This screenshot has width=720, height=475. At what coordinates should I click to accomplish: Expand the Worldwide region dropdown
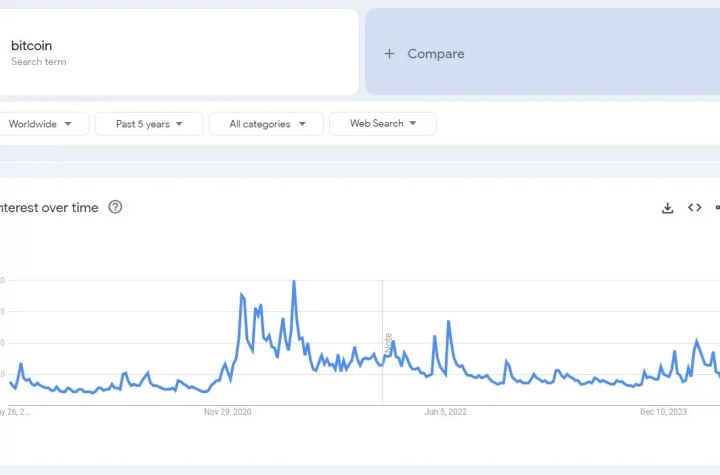40,124
